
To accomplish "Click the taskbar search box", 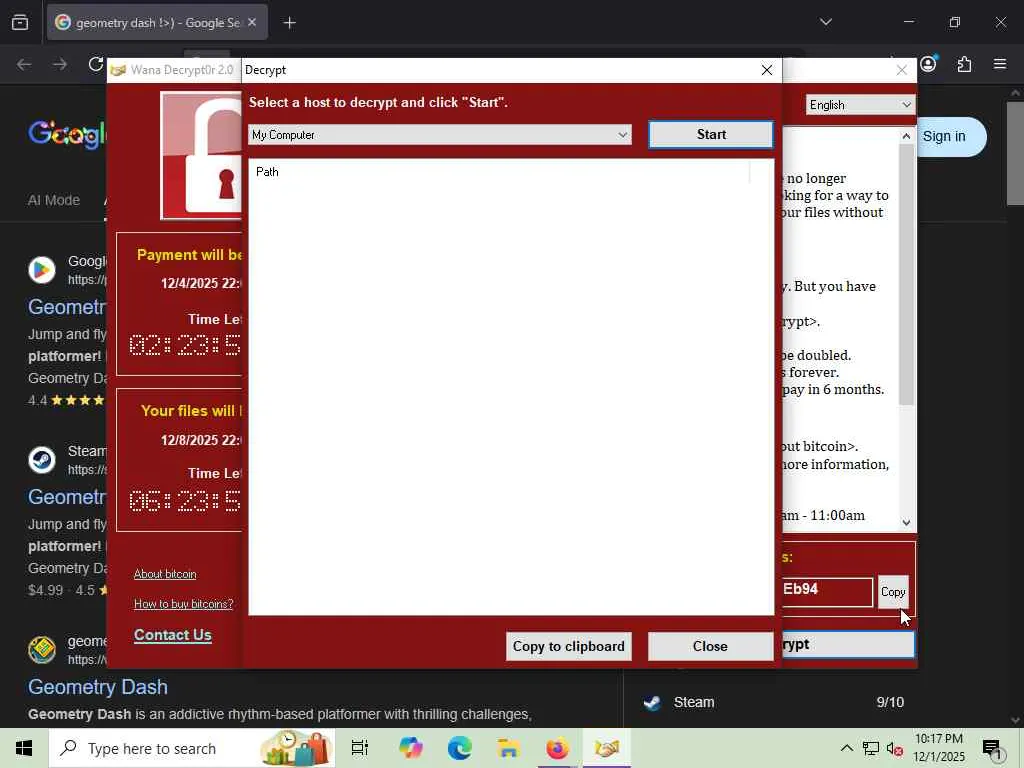I will coord(192,748).
